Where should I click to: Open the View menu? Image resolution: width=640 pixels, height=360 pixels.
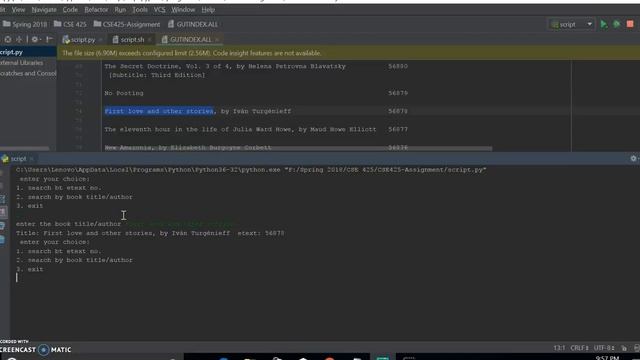point(18,9)
